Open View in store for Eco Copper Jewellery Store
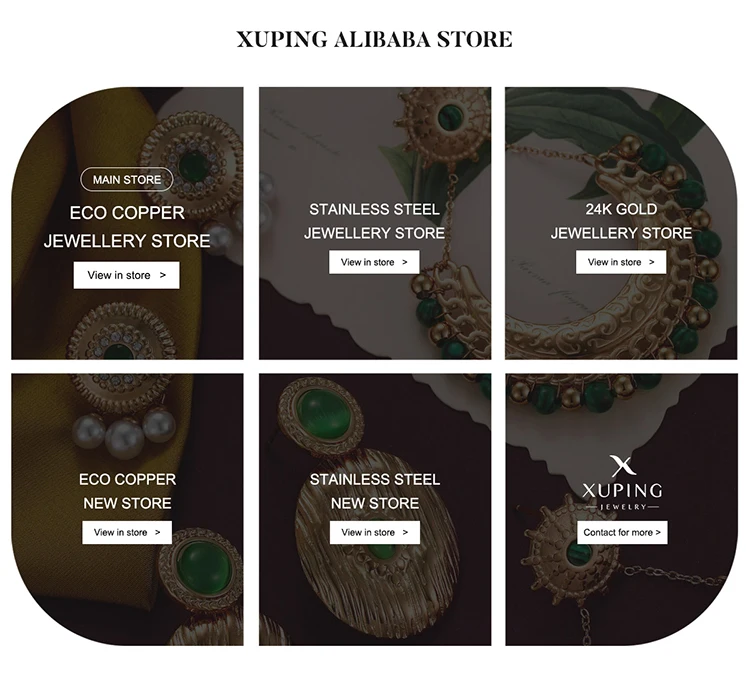 coord(126,275)
